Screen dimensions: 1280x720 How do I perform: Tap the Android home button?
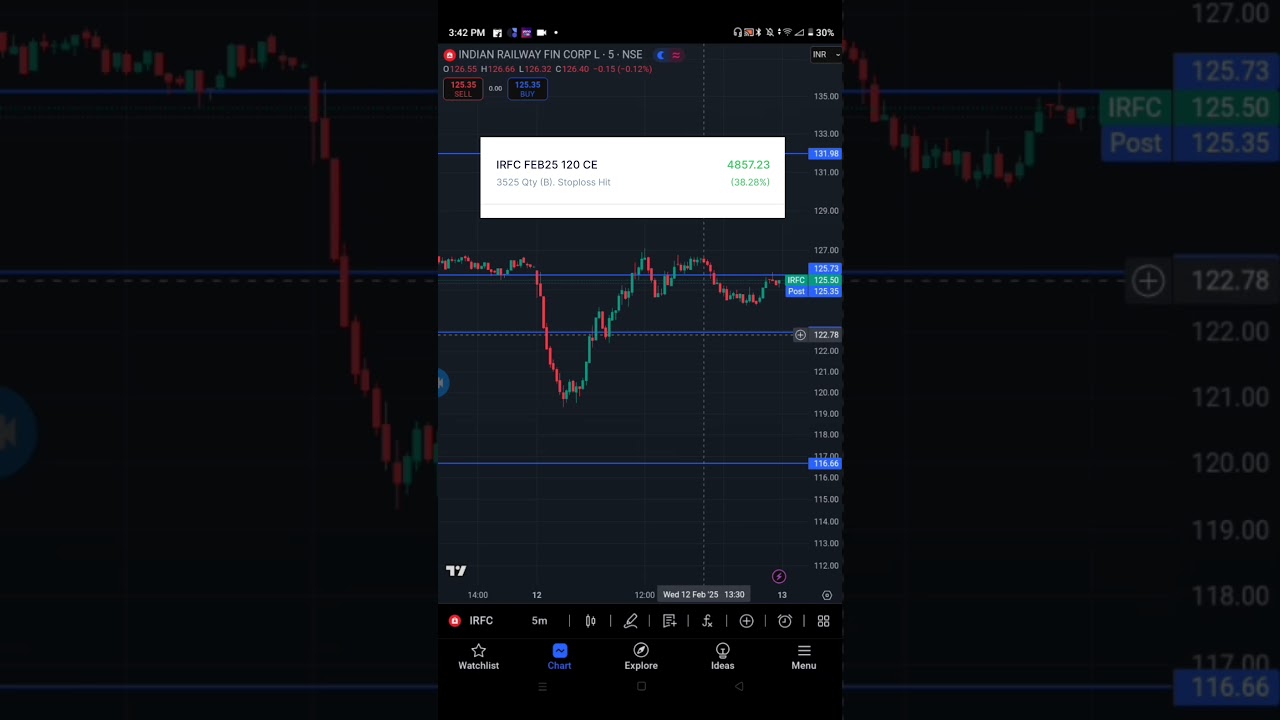pyautogui.click(x=641, y=686)
